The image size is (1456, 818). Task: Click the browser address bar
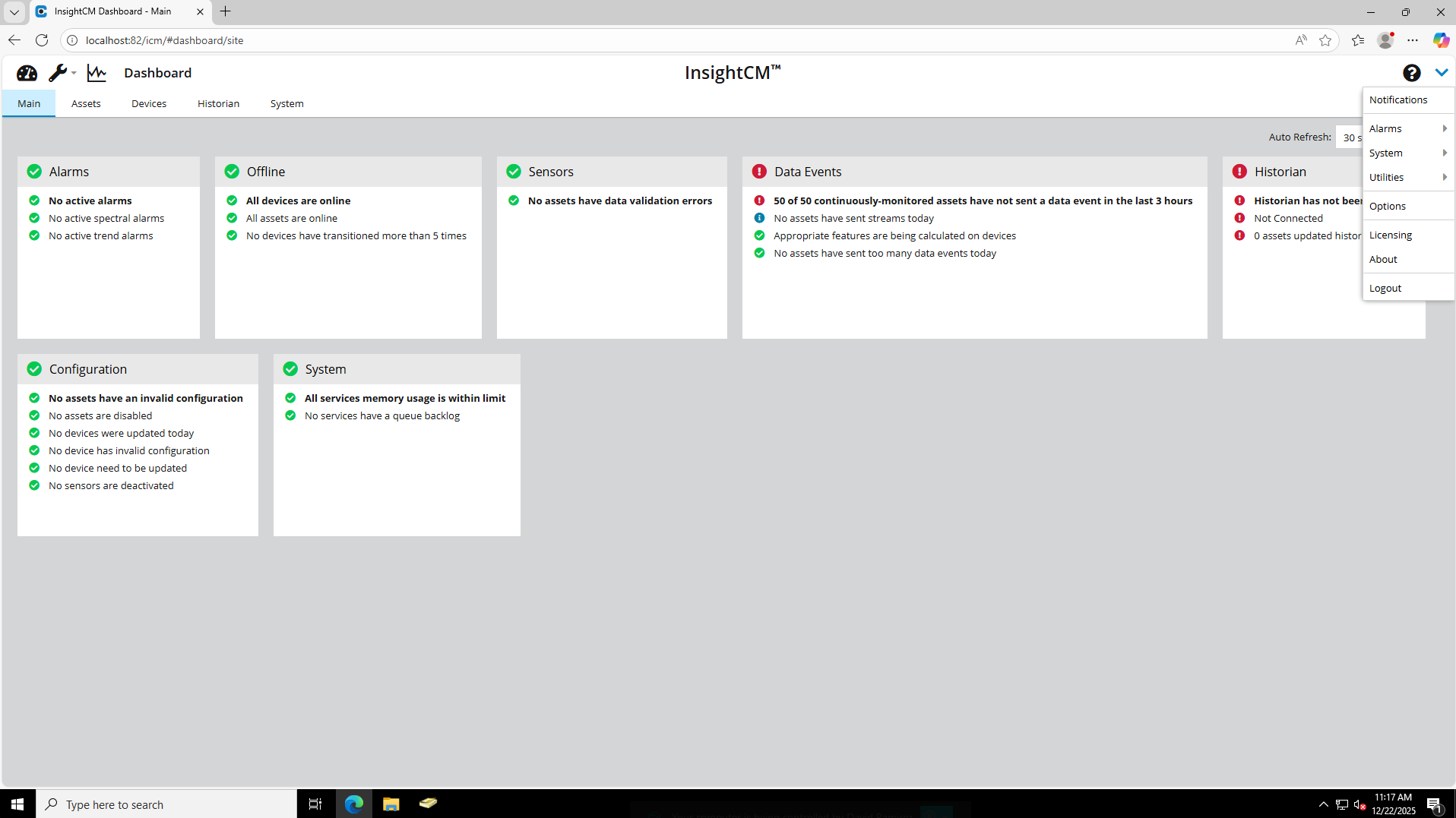[x=684, y=40]
